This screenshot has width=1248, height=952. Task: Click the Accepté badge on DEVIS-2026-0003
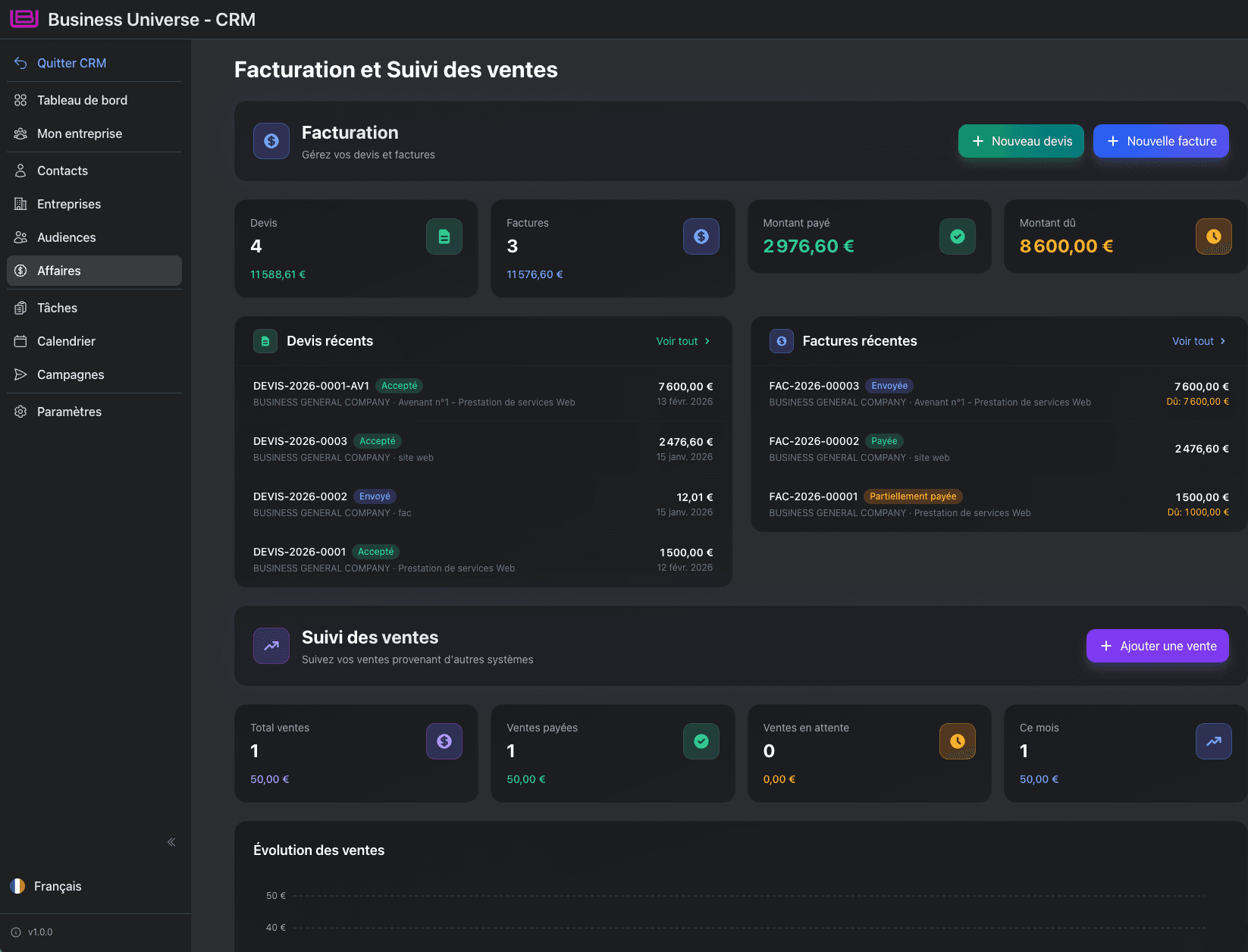(377, 440)
